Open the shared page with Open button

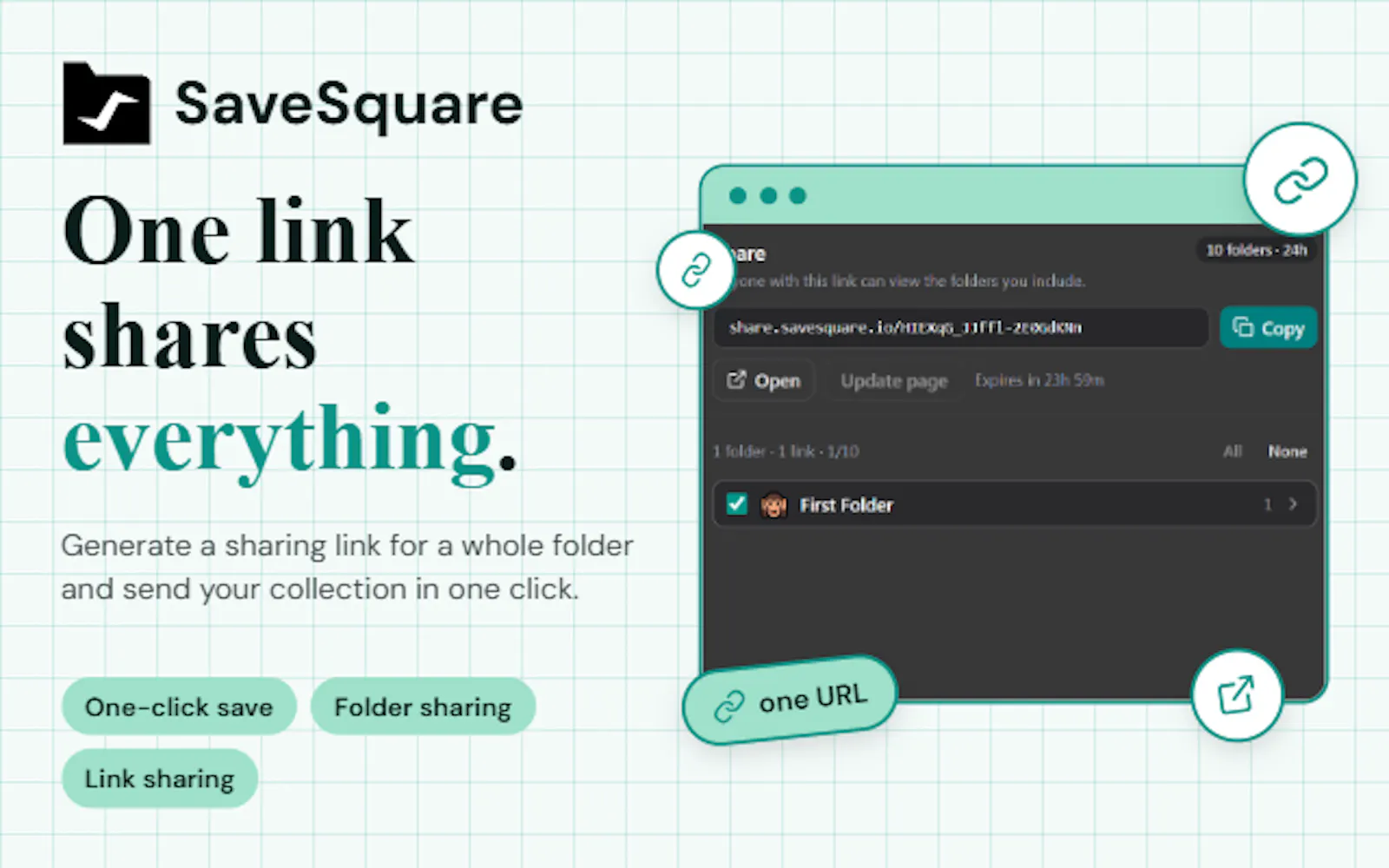(764, 380)
